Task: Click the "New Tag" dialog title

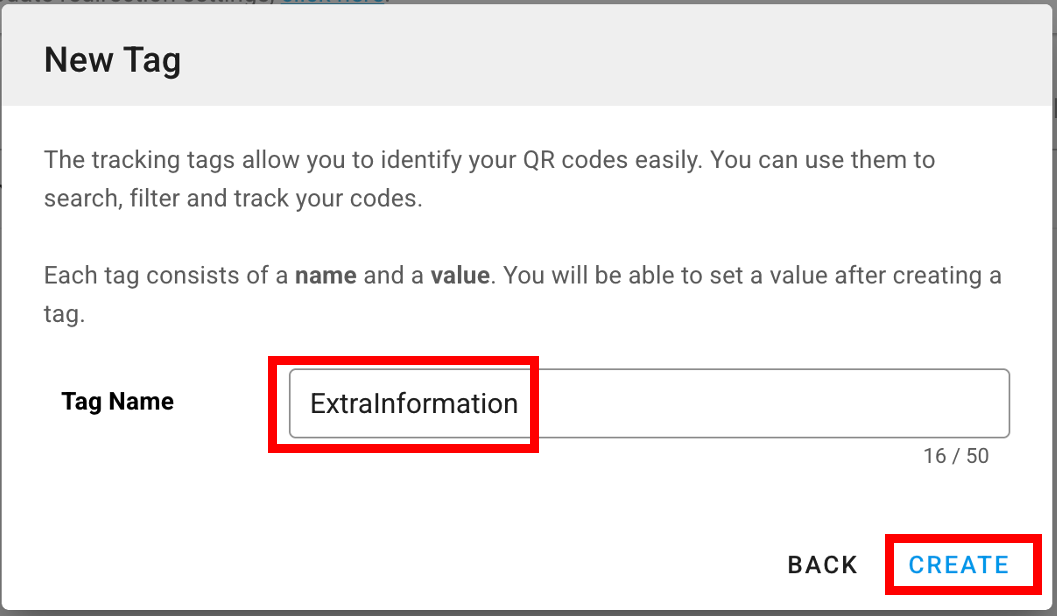Action: pyautogui.click(x=112, y=61)
